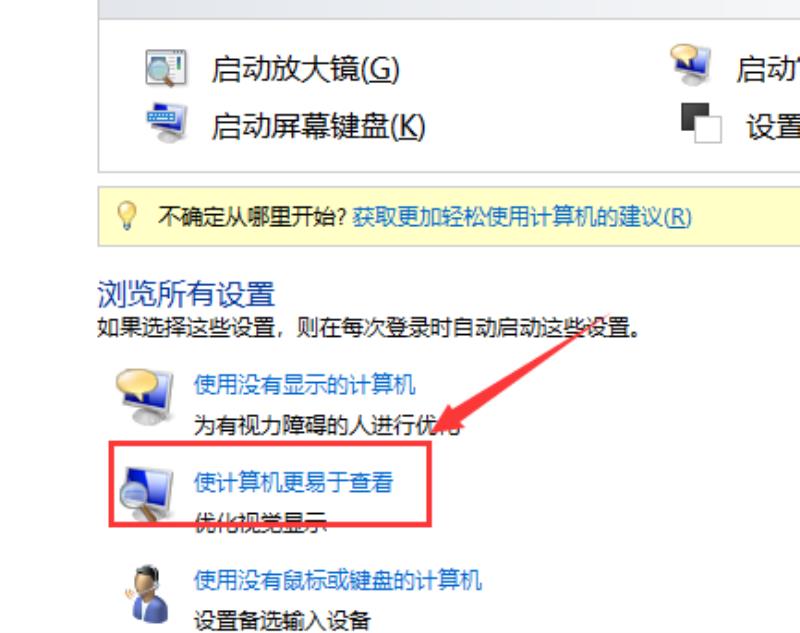Screen dimensions: 800x633
Task: Start Magnifier via 启动放大镜(G)
Action: pyautogui.click(x=305, y=69)
